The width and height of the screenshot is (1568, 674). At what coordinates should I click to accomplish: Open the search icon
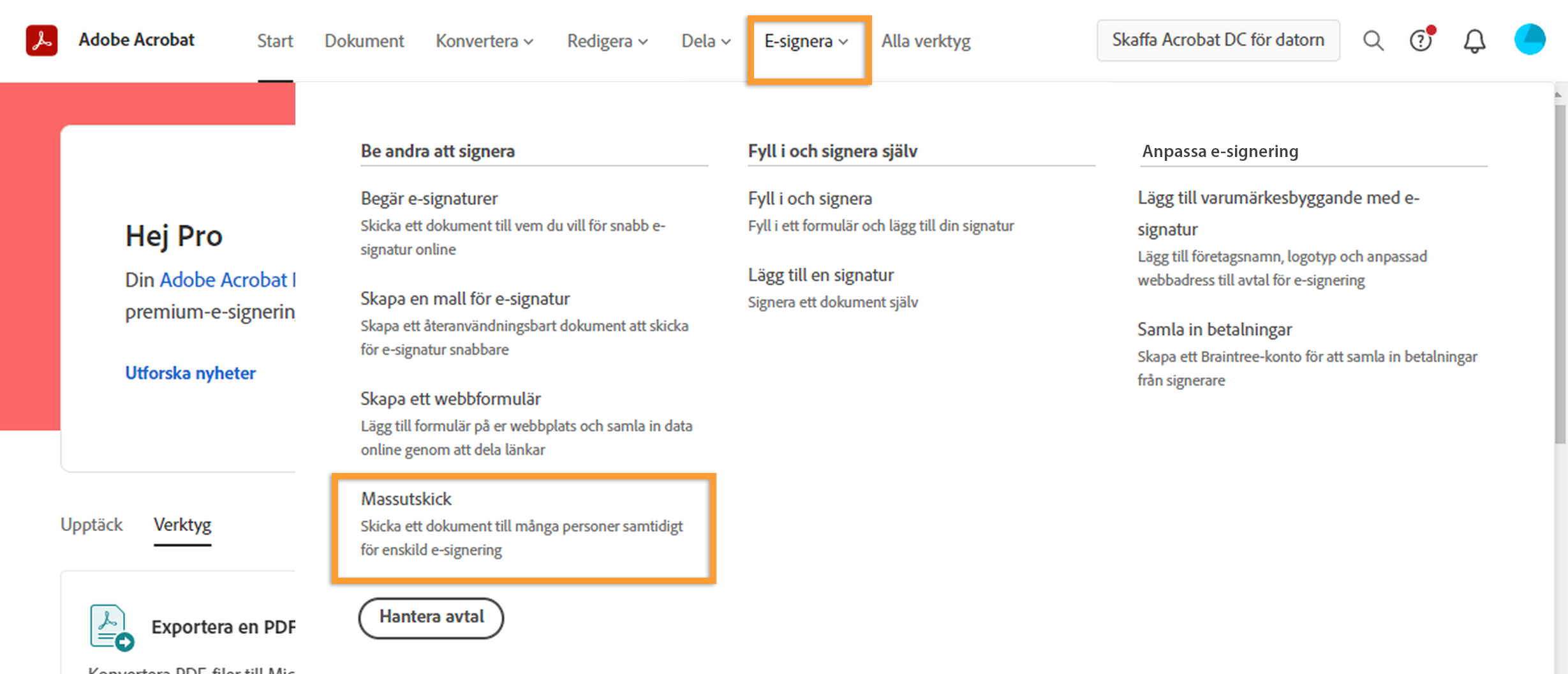pyautogui.click(x=1373, y=40)
